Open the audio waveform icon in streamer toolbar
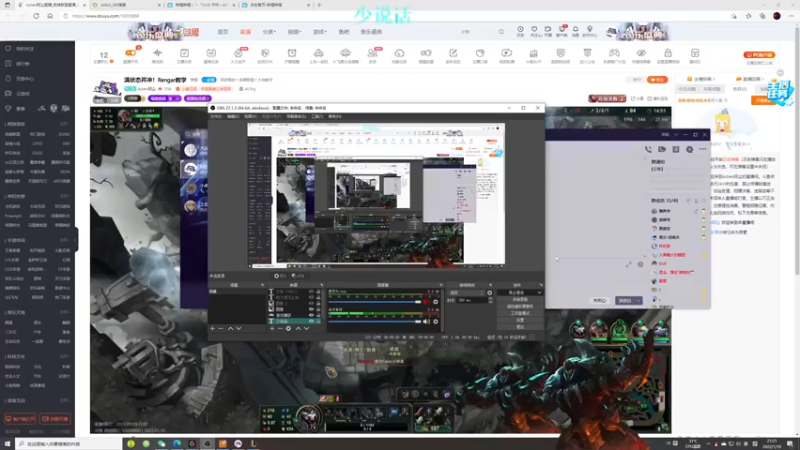Viewport: 800px width, 450px height. coord(158,53)
